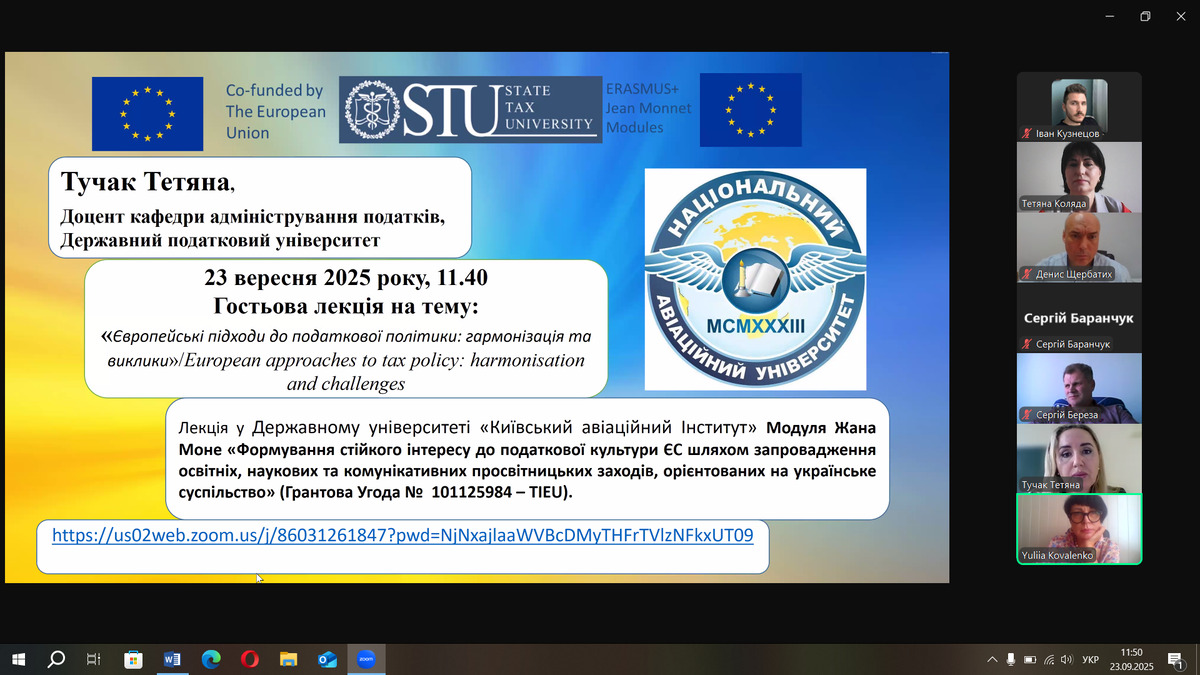Click muted mic icon beside Іван Кузнецов
Viewport: 1200px width, 675px height.
pos(1026,133)
